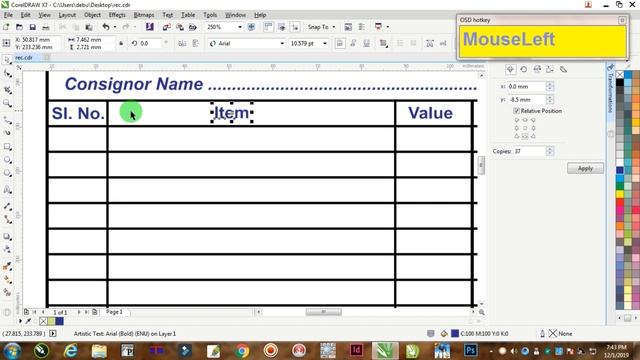Image resolution: width=640 pixels, height=360 pixels.
Task: Click the Apply button in Transformations docker
Action: [585, 168]
